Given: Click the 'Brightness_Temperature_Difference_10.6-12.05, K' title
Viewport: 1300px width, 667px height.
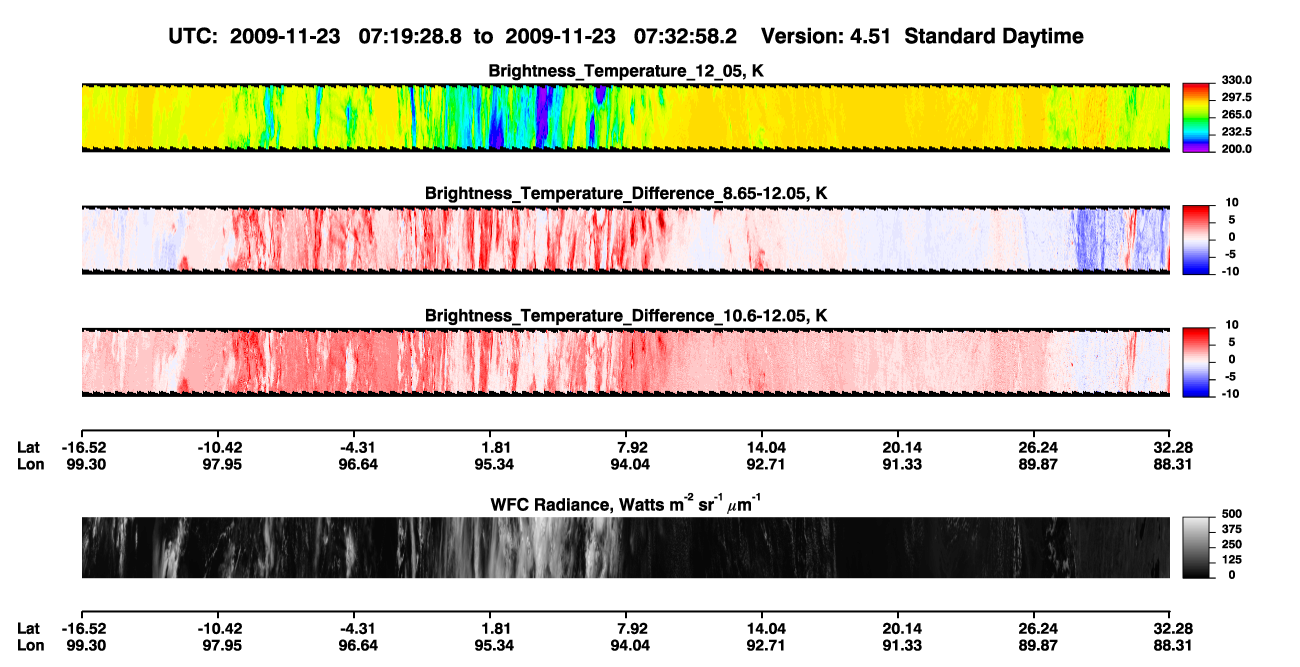Looking at the screenshot, I should [x=626, y=316].
